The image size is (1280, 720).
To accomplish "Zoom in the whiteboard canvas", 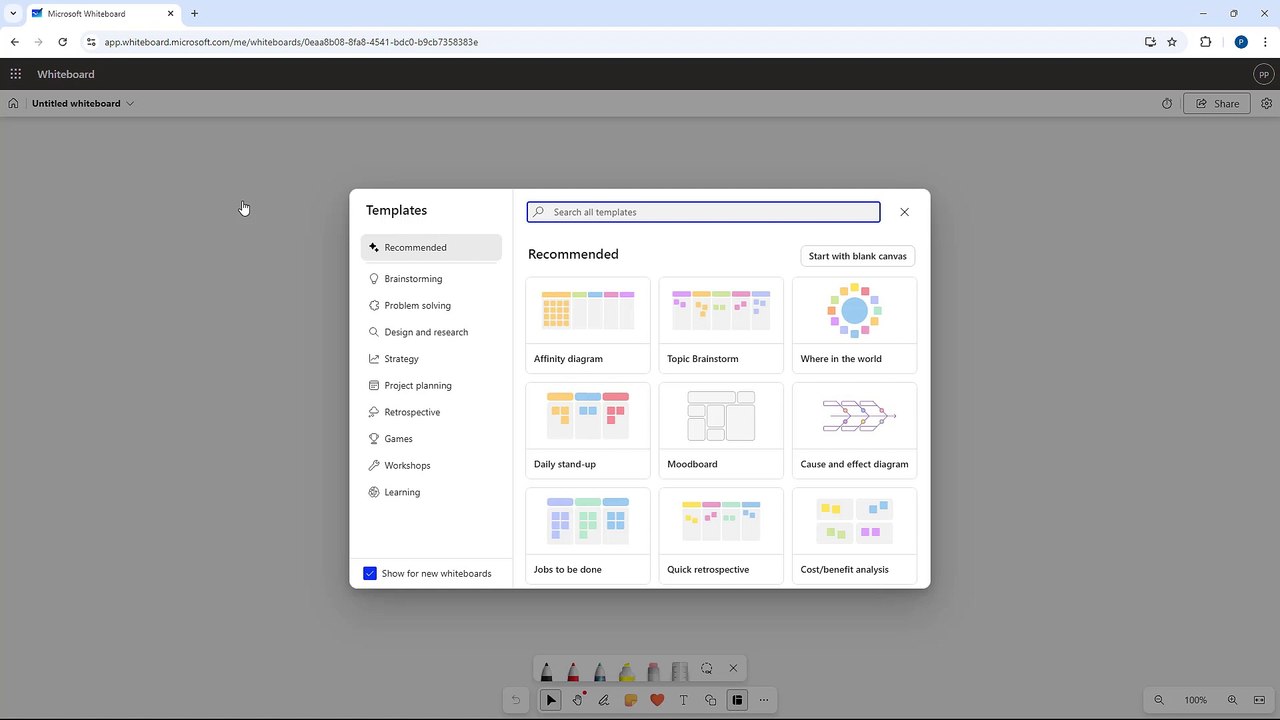I will 1233,700.
